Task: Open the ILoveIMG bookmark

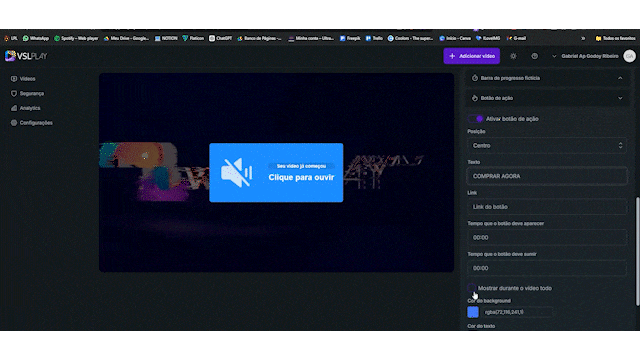Action: coord(488,38)
